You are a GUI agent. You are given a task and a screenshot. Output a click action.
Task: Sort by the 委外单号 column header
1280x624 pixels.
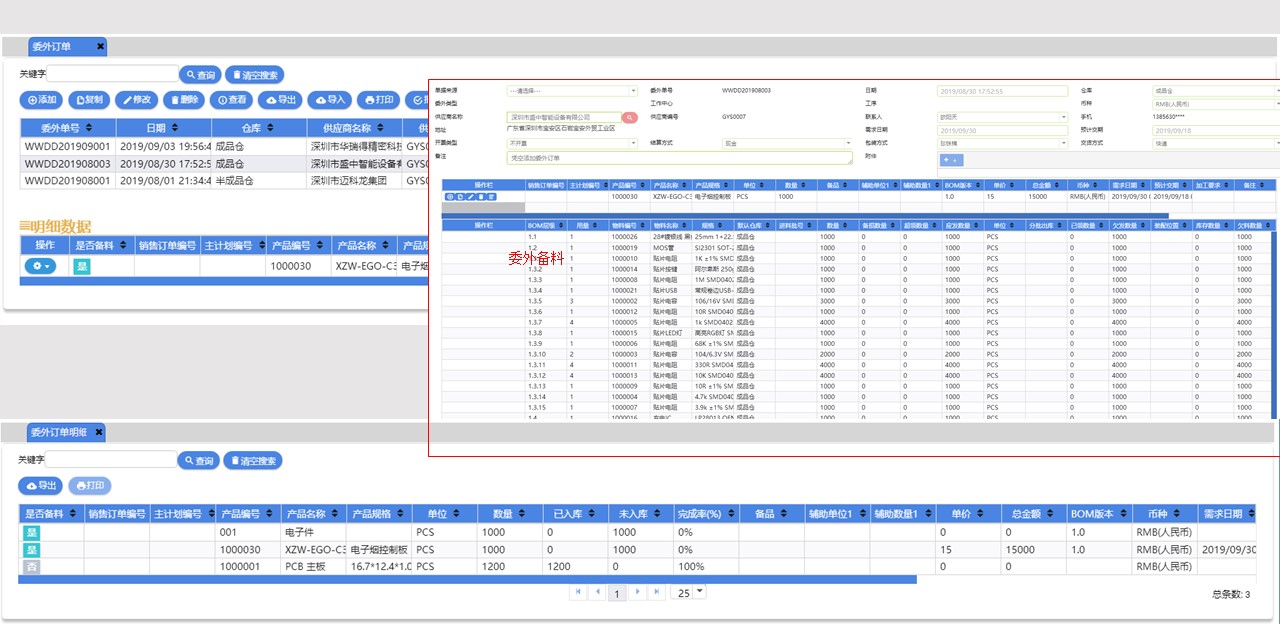click(68, 128)
